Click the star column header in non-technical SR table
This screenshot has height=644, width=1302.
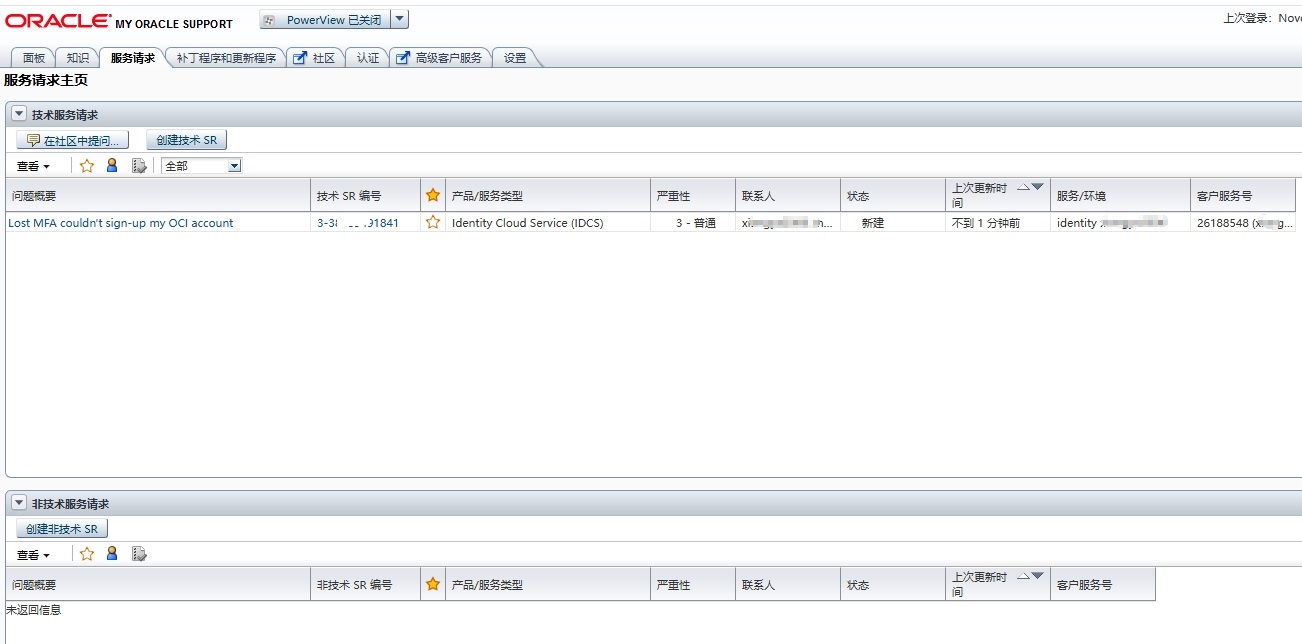[x=433, y=584]
